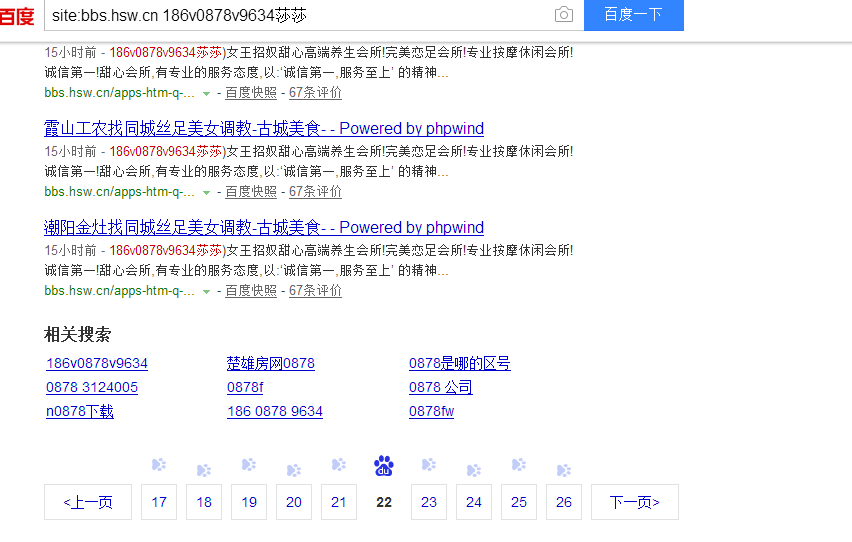Go to results page 23
The height and width of the screenshot is (542, 852).
point(429,502)
